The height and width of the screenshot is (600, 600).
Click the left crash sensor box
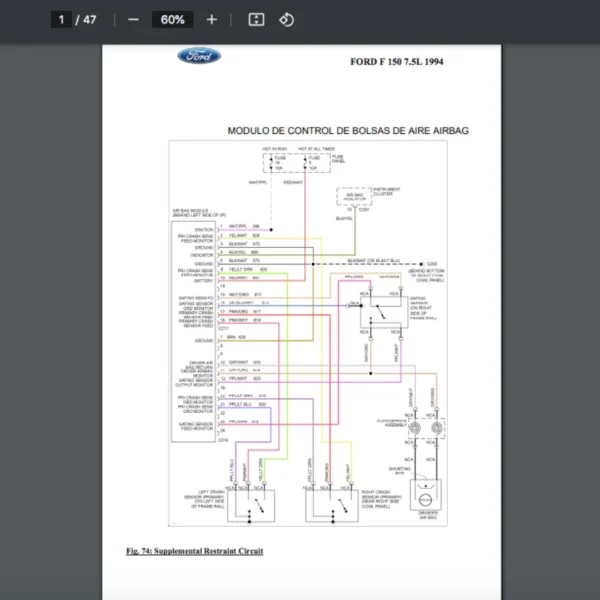(256, 504)
